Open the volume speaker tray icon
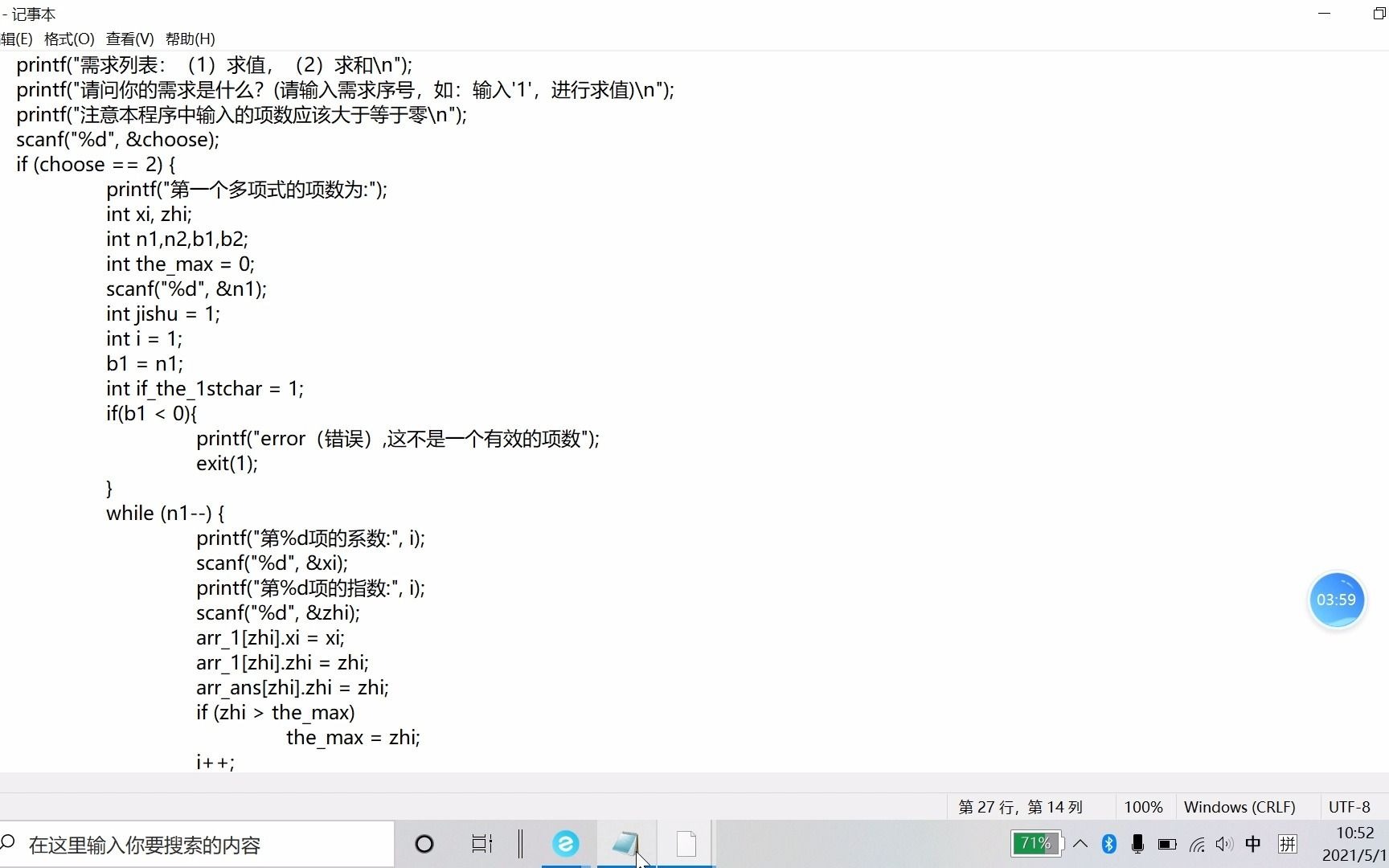The height and width of the screenshot is (868, 1389). coord(1224,844)
